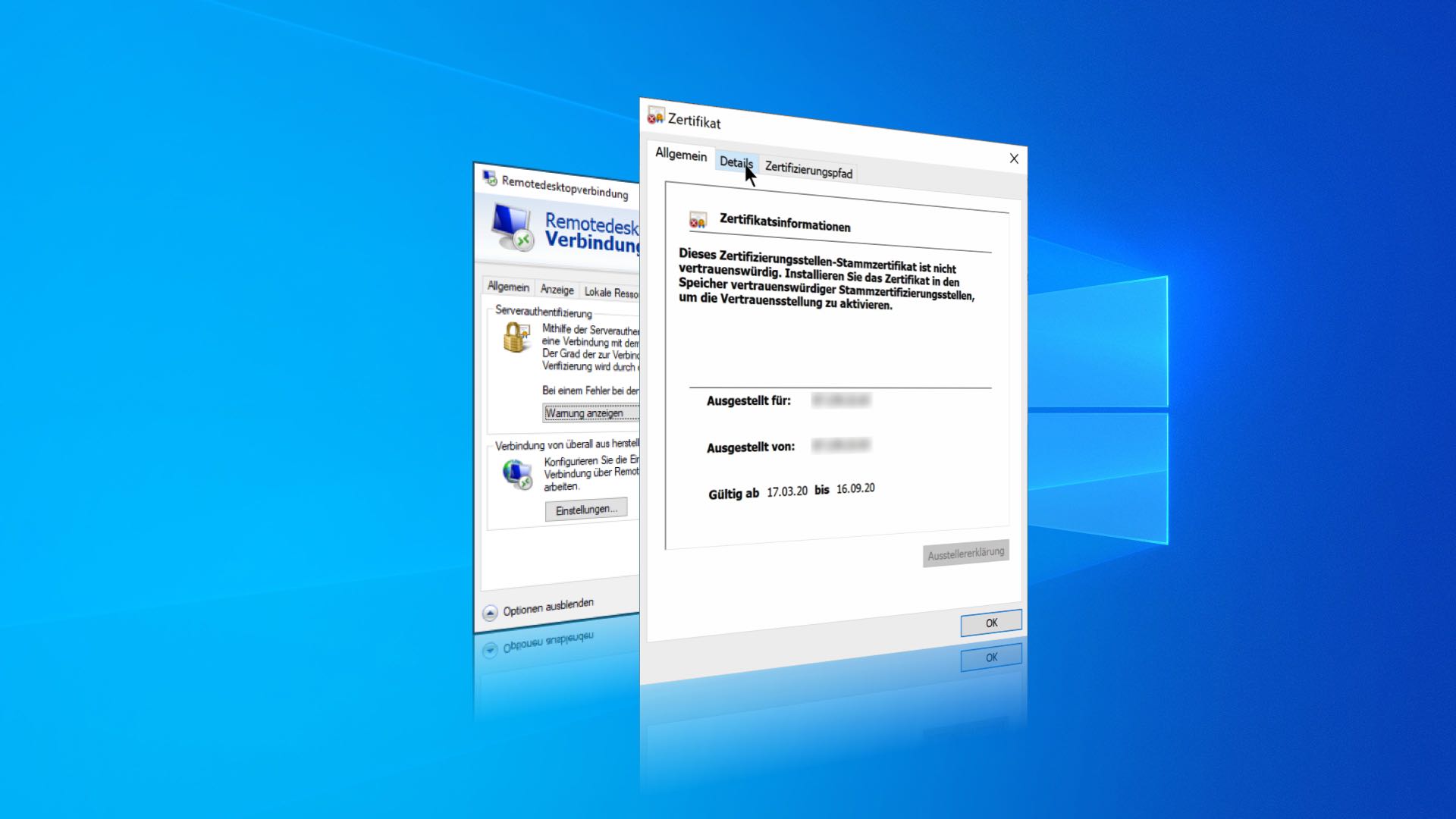Click the padlock Serverauthentifizierung icon
This screenshot has height=819, width=1456.
coord(516,337)
